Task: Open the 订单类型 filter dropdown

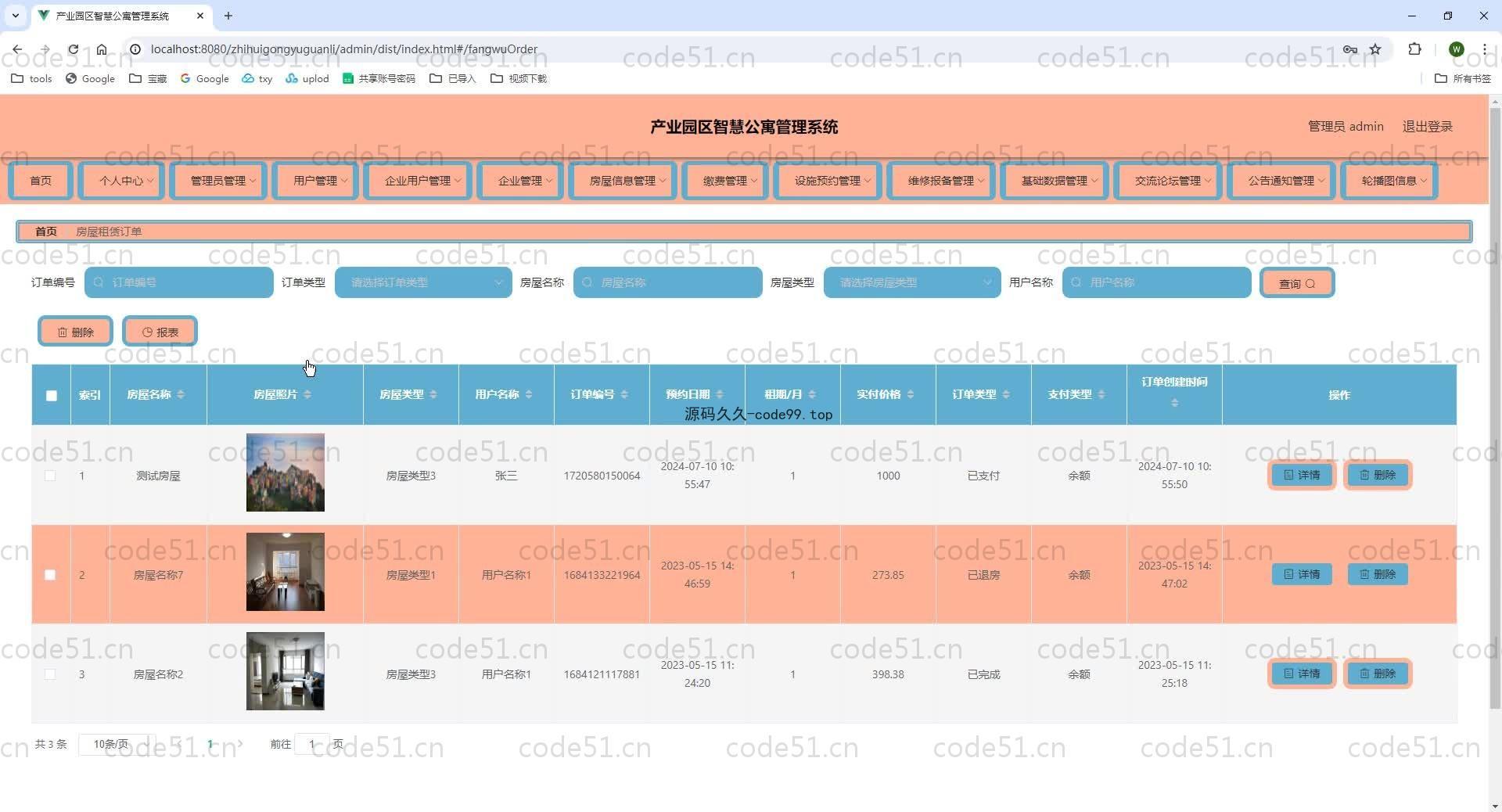Action: (423, 282)
